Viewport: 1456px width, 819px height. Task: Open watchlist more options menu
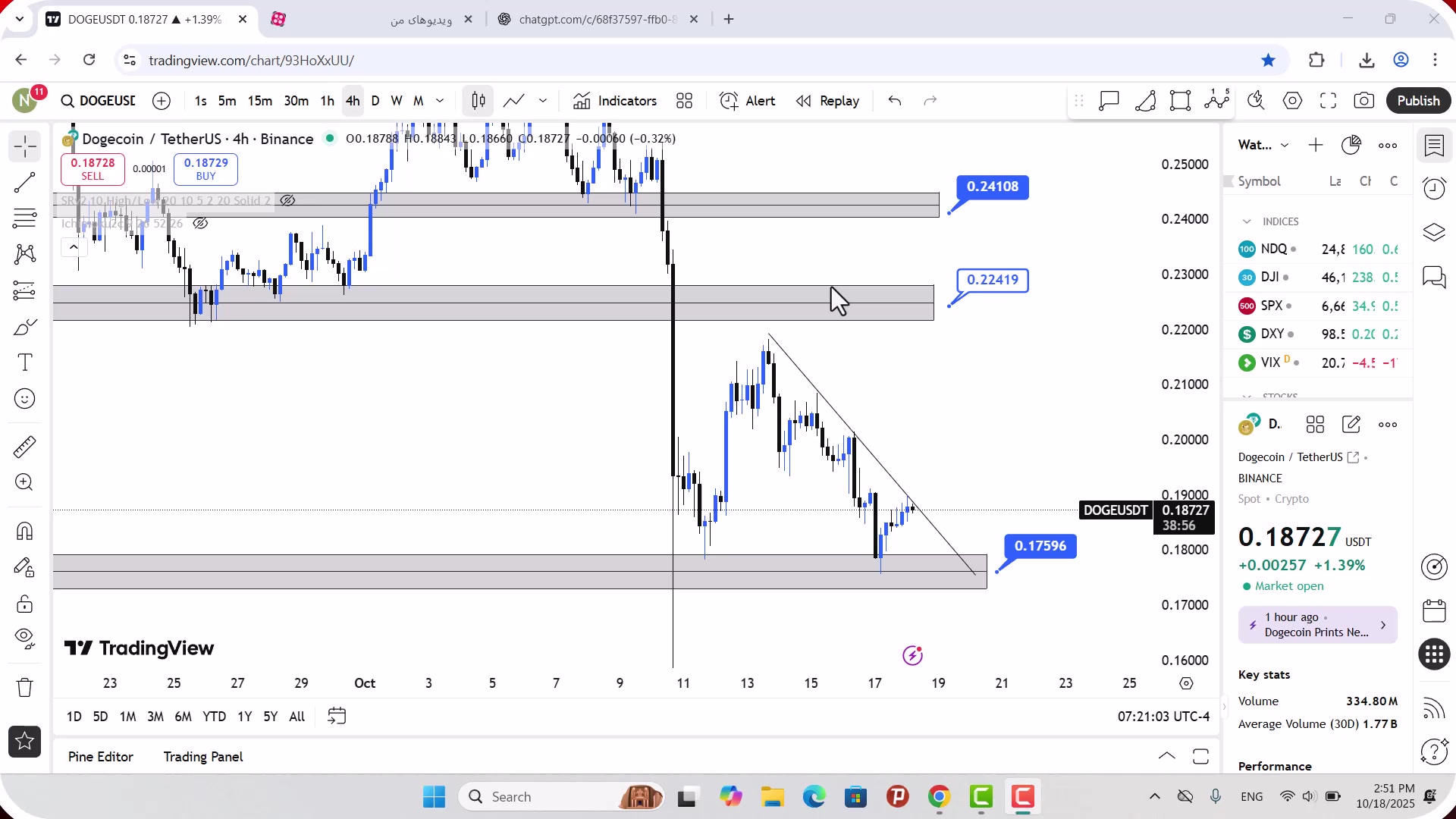1388,145
